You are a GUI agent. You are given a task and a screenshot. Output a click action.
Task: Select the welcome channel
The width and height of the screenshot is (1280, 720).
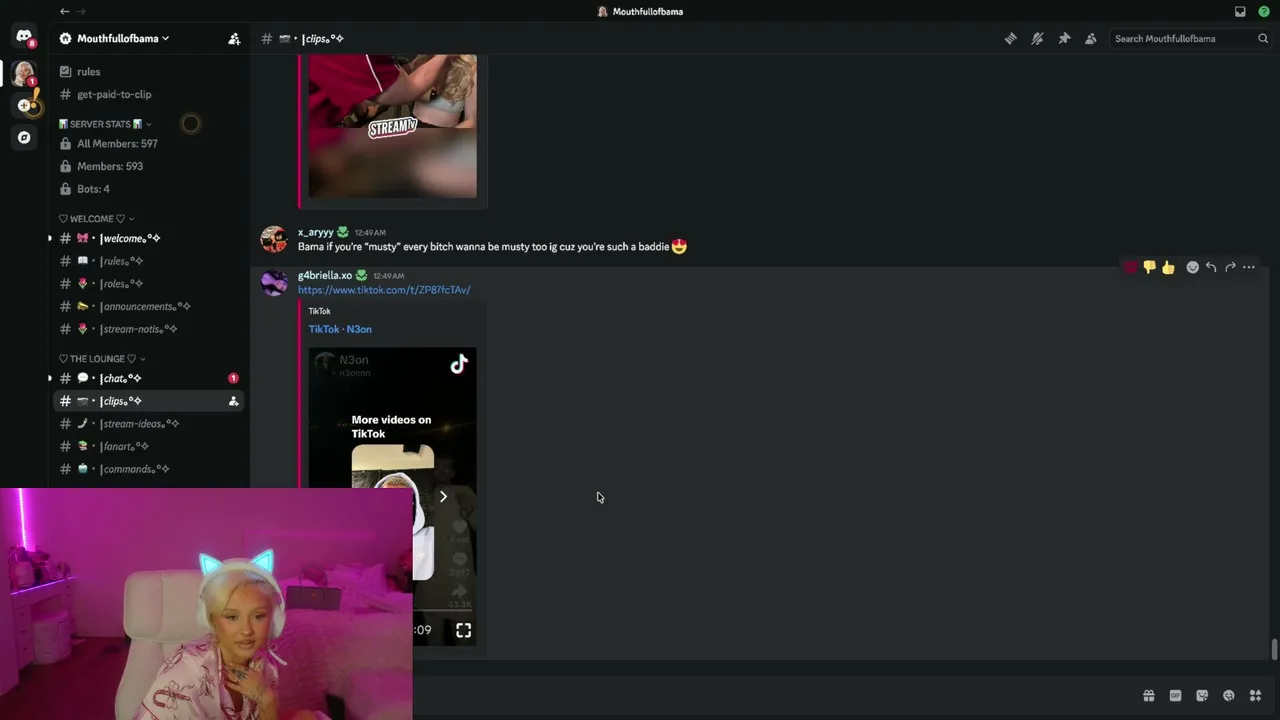tap(150, 238)
